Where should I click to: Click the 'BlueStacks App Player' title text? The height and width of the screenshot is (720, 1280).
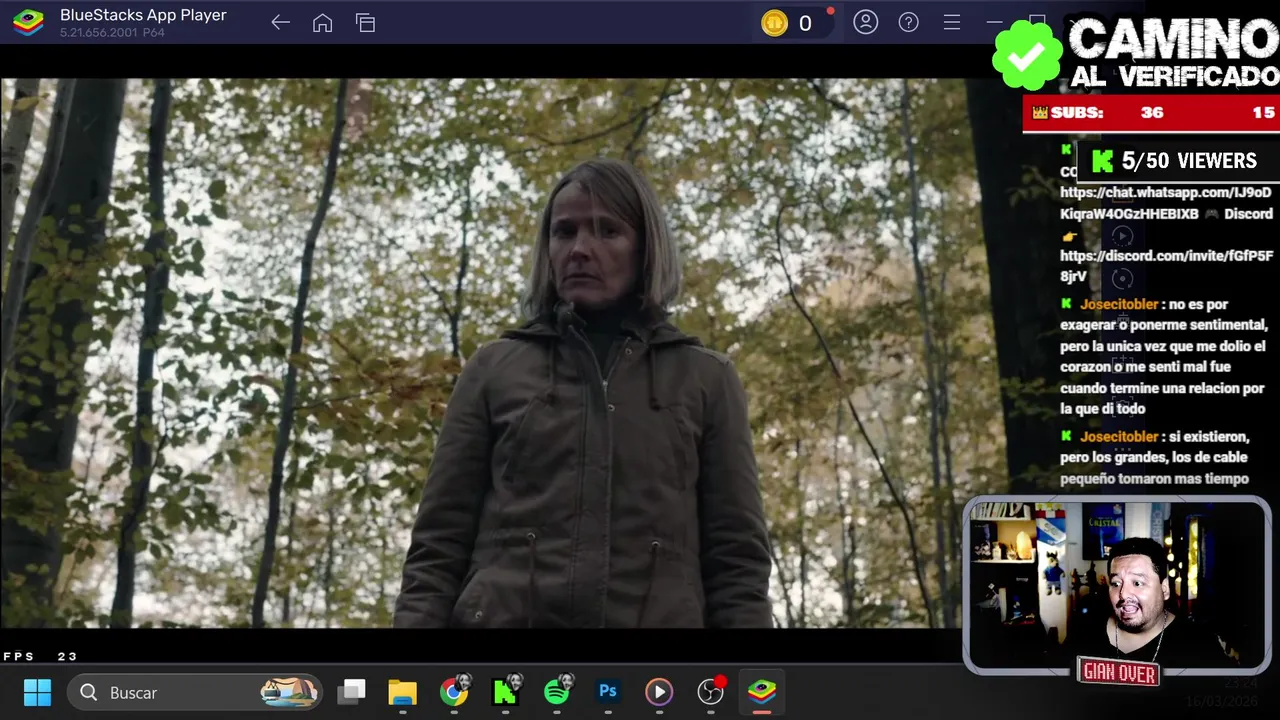click(143, 15)
